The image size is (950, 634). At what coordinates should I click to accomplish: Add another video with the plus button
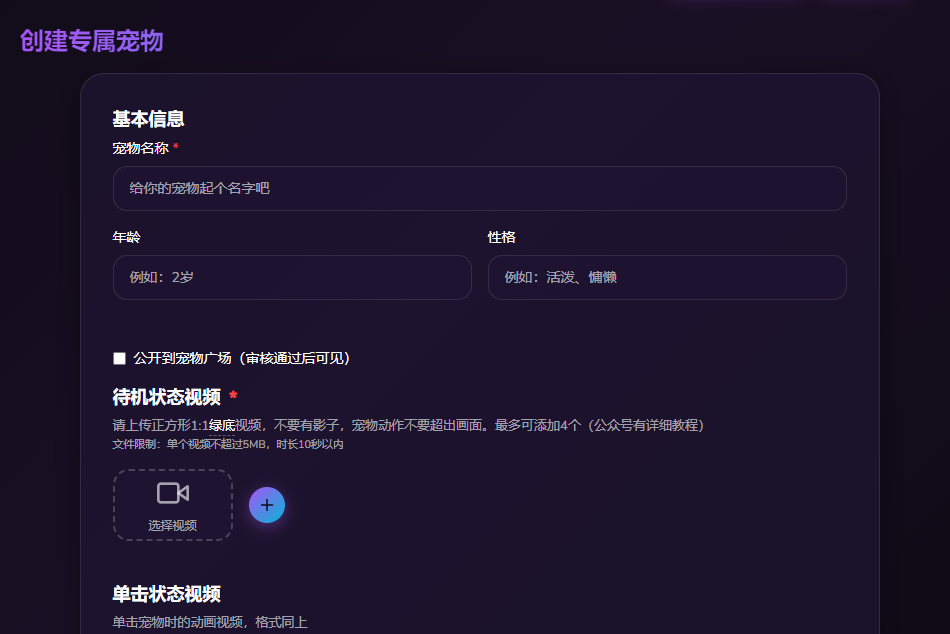267,505
